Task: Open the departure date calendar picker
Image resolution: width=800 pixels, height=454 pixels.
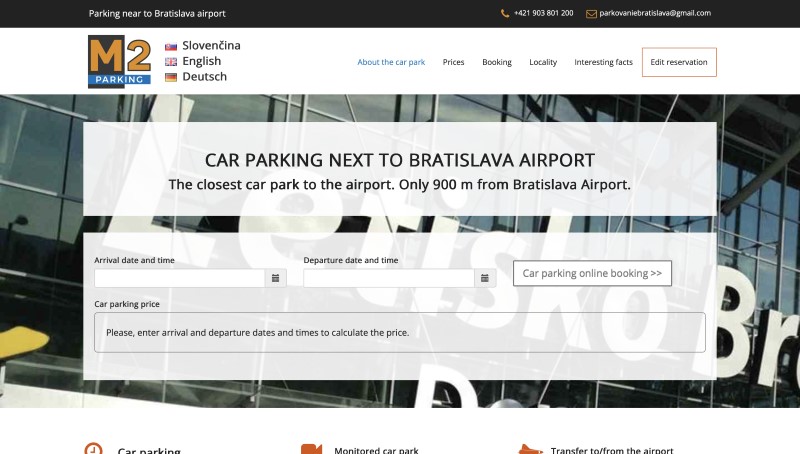Action: (485, 278)
